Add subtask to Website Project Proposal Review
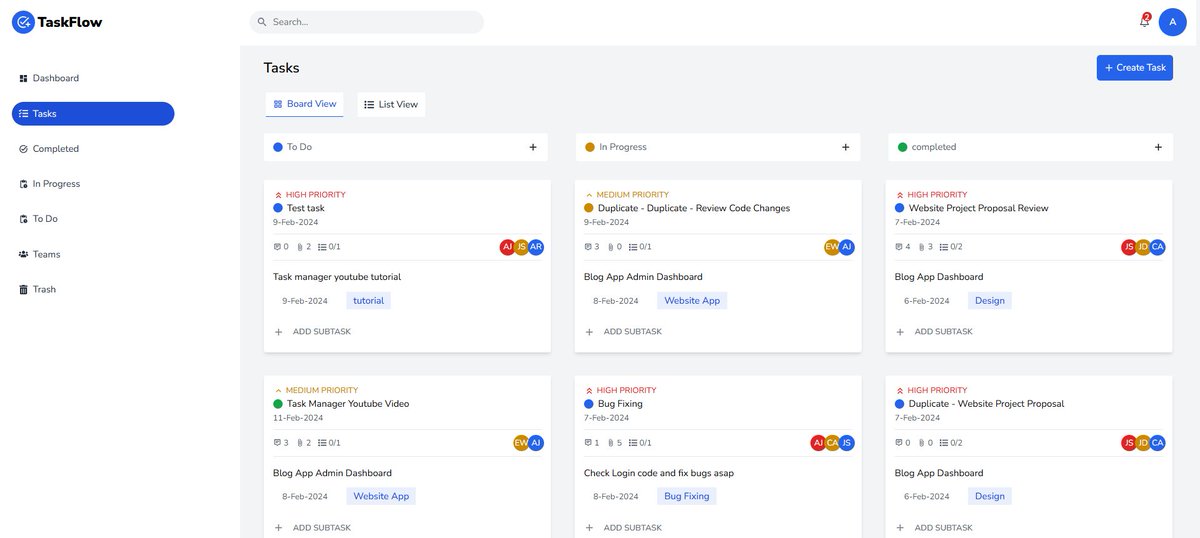 pos(934,331)
